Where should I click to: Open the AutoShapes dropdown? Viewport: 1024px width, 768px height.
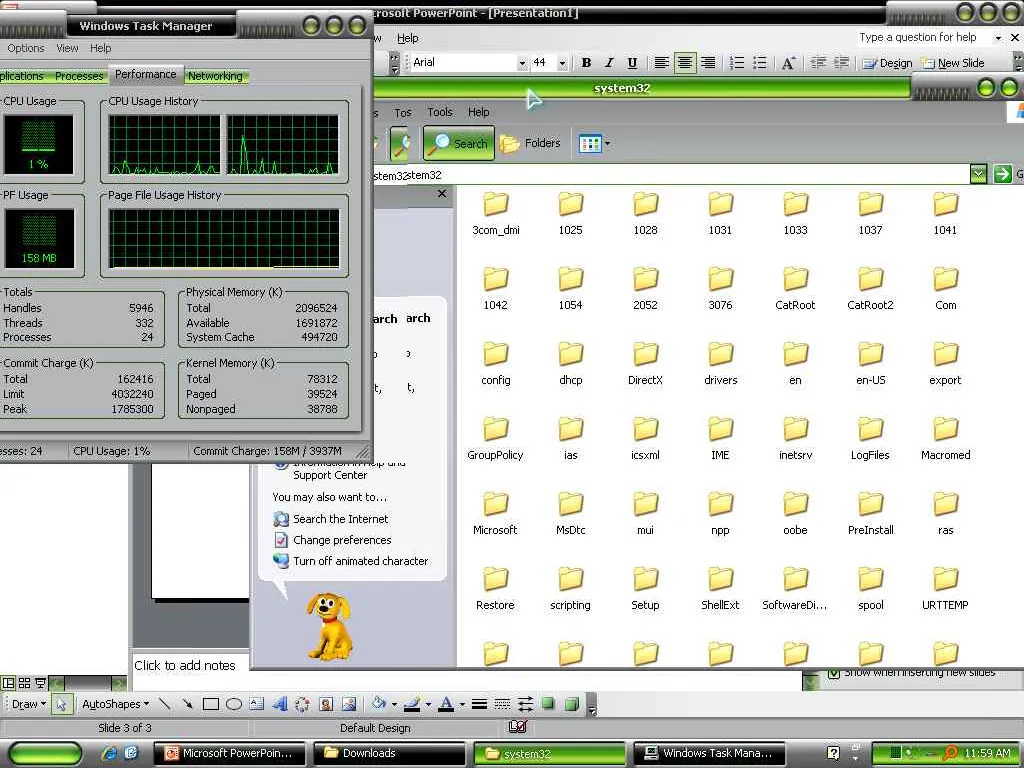(x=115, y=704)
